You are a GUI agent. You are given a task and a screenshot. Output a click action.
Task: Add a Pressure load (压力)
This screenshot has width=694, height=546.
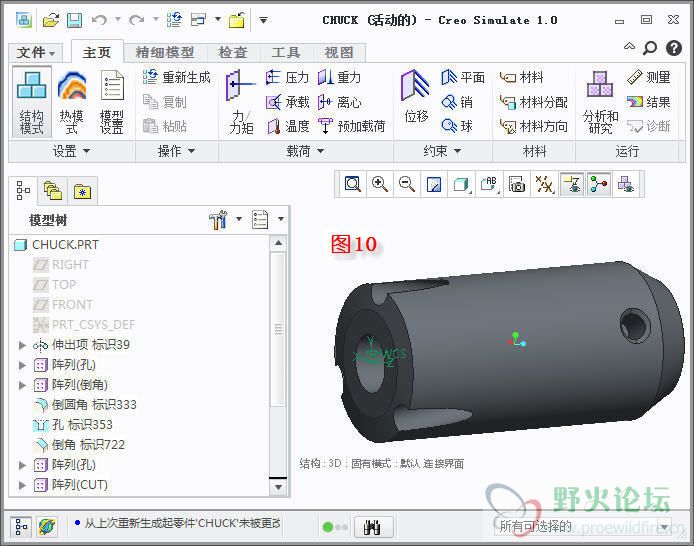click(x=287, y=77)
